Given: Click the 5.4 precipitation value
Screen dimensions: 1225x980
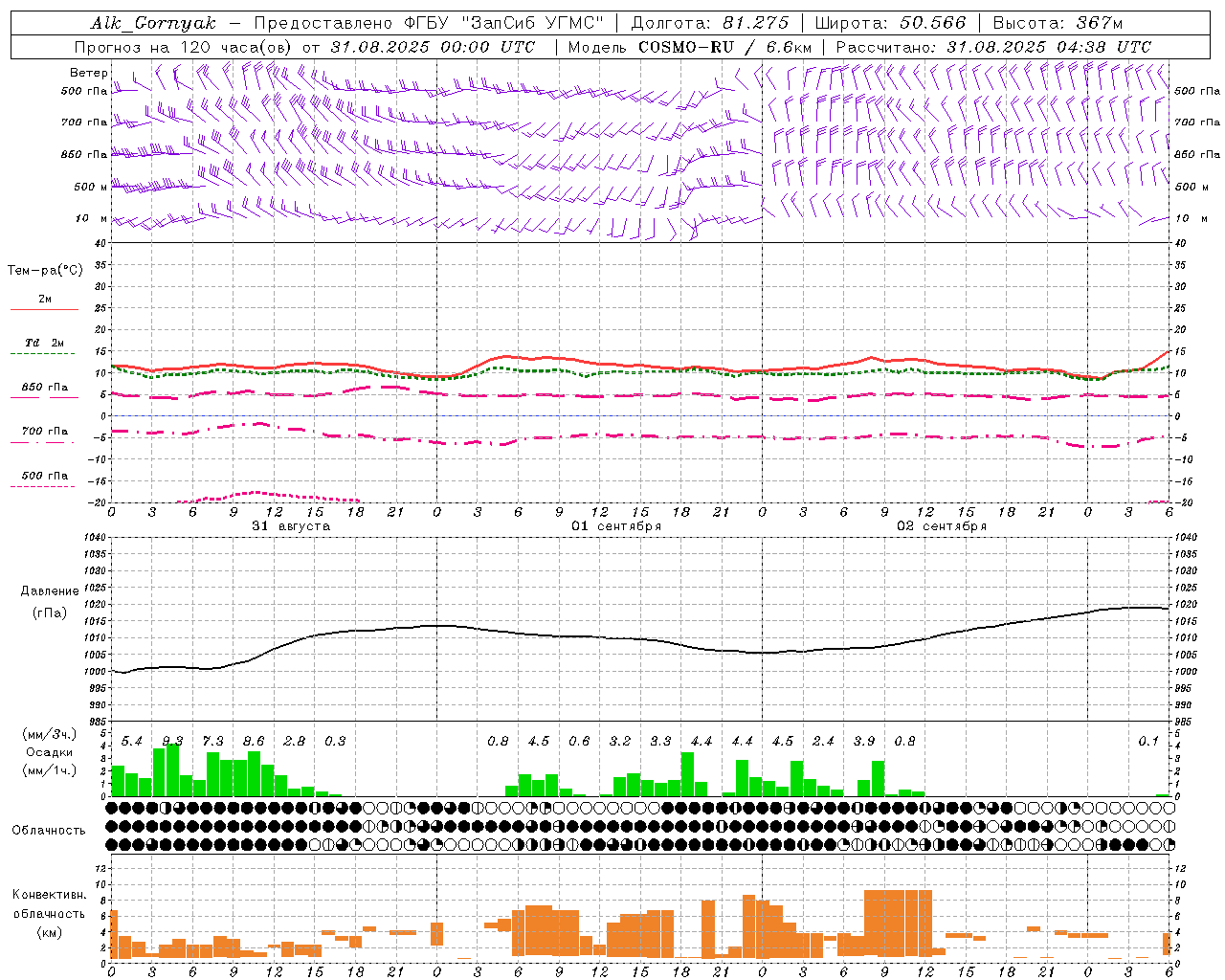Looking at the screenshot, I should point(131,742).
